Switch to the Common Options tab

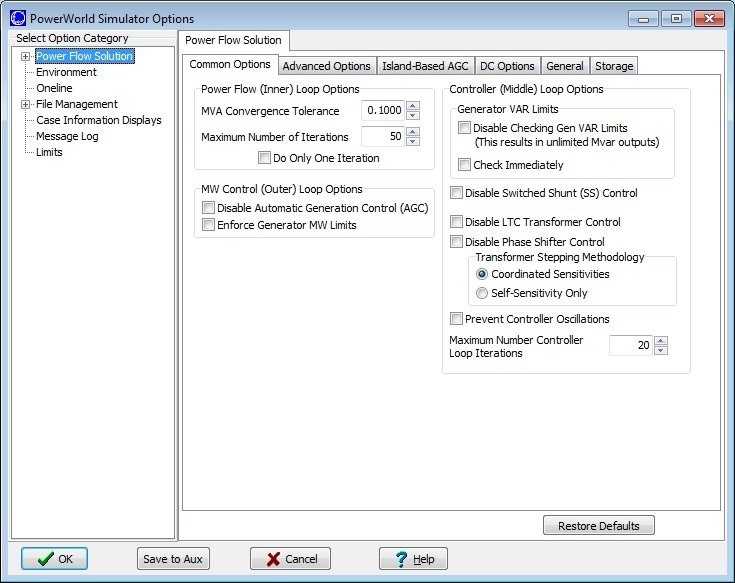(230, 65)
